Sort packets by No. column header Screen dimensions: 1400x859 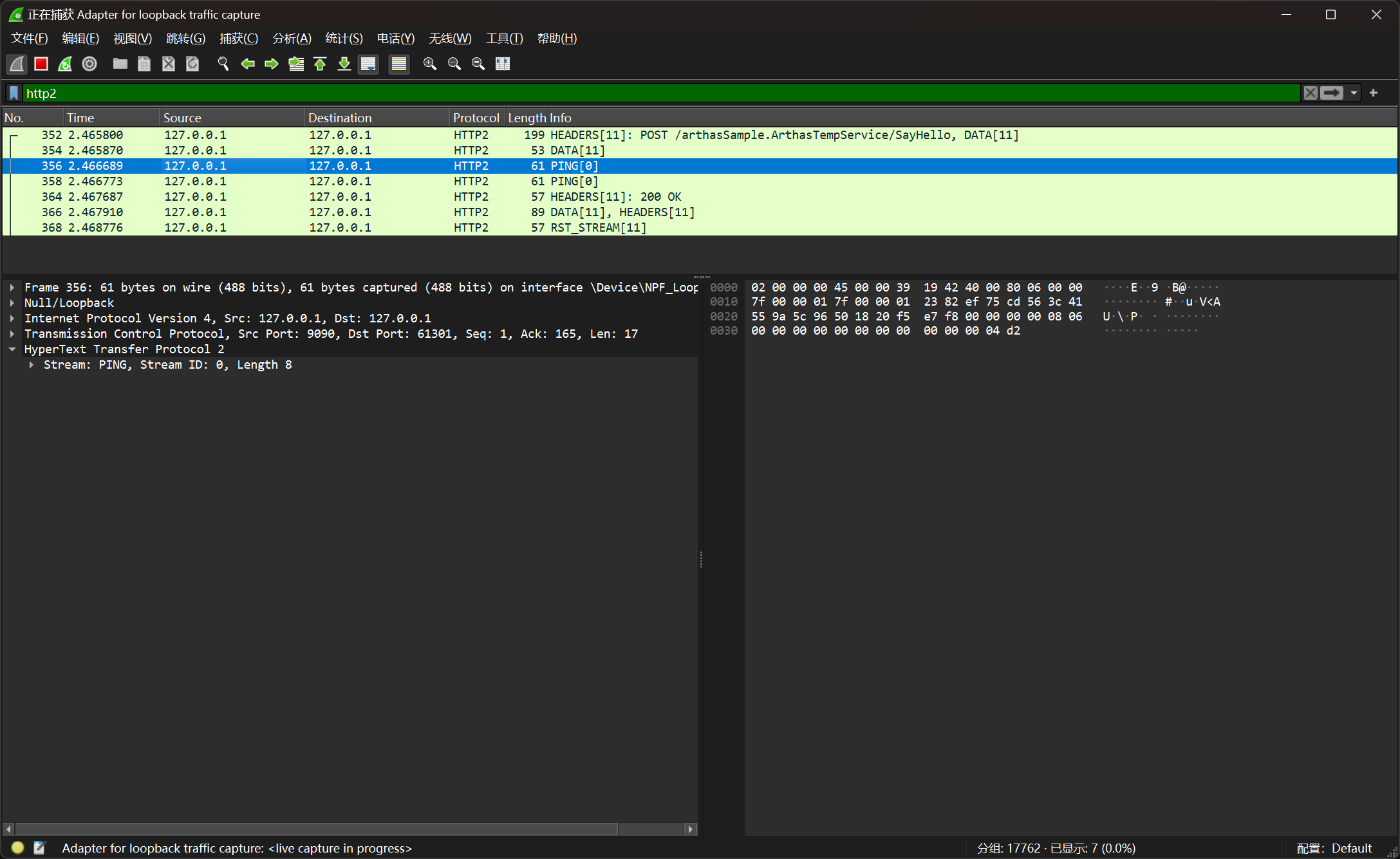(33, 118)
